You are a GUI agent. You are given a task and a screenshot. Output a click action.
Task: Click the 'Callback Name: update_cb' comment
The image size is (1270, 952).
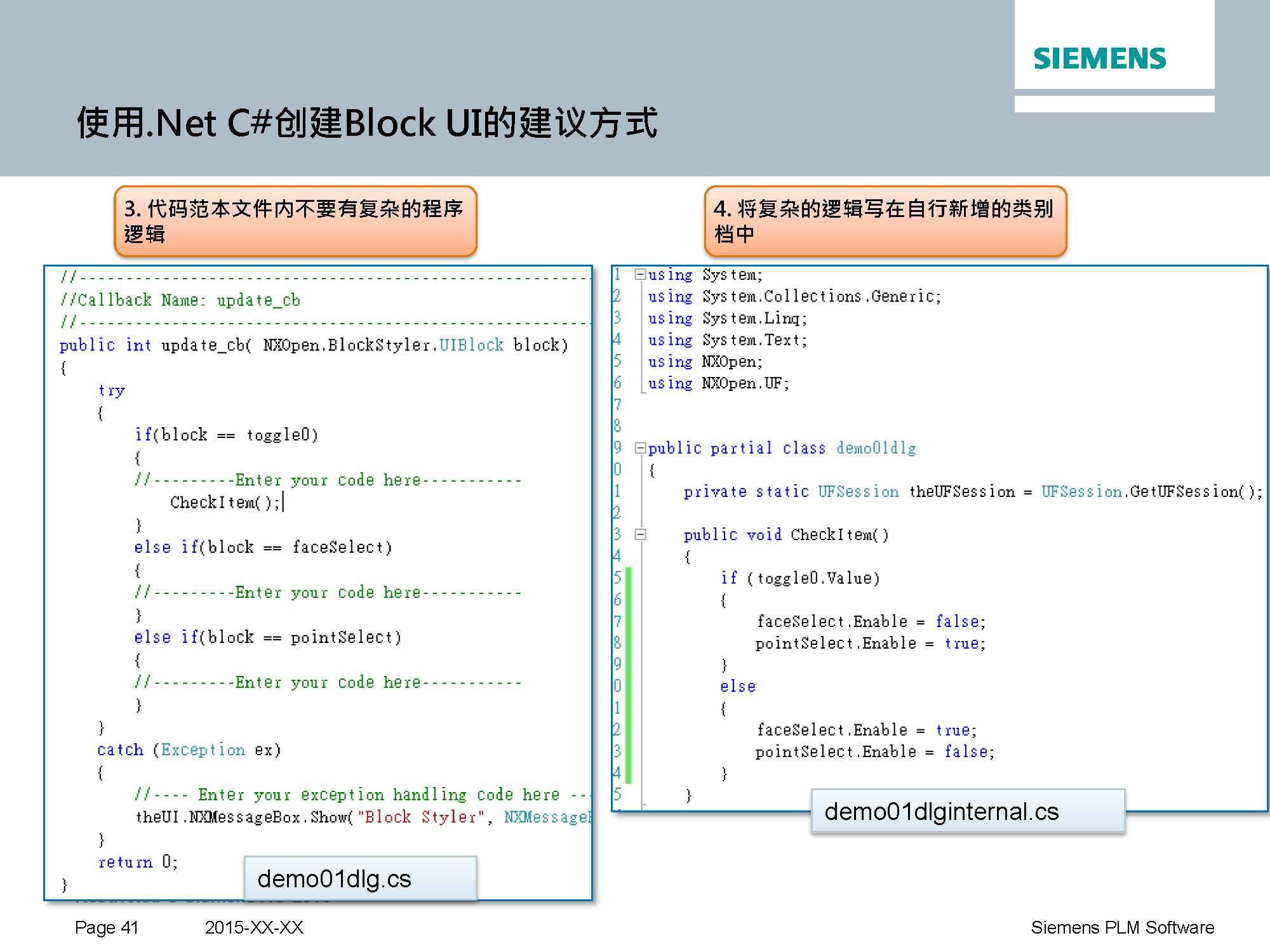[180, 300]
